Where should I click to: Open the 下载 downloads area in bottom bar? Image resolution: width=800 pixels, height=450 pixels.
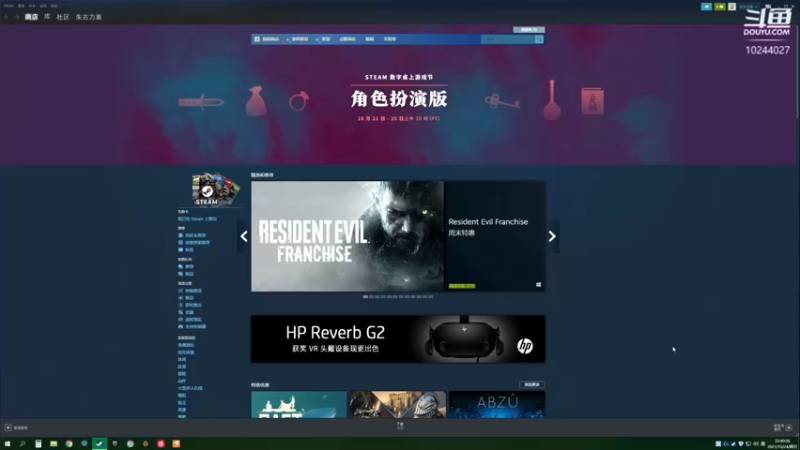pyautogui.click(x=400, y=426)
